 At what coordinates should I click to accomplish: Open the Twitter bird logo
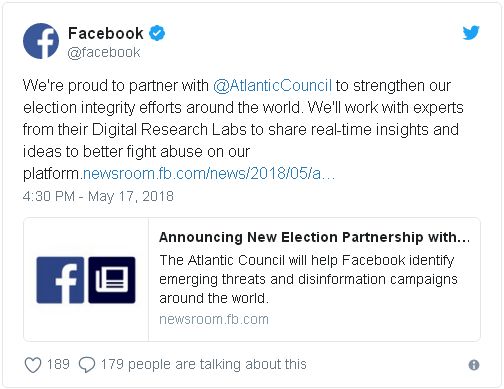coord(471,33)
